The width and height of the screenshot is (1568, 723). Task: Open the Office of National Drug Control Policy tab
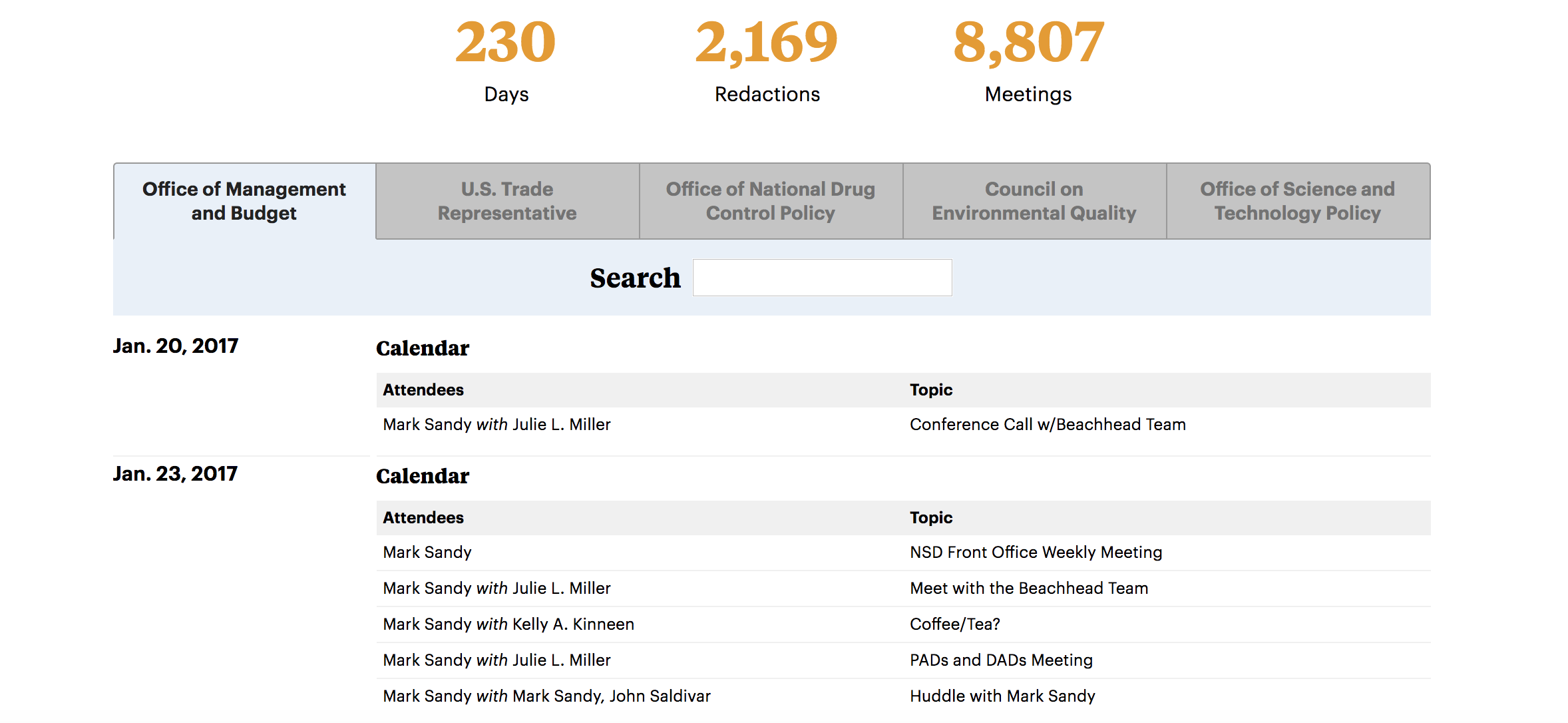tap(771, 201)
